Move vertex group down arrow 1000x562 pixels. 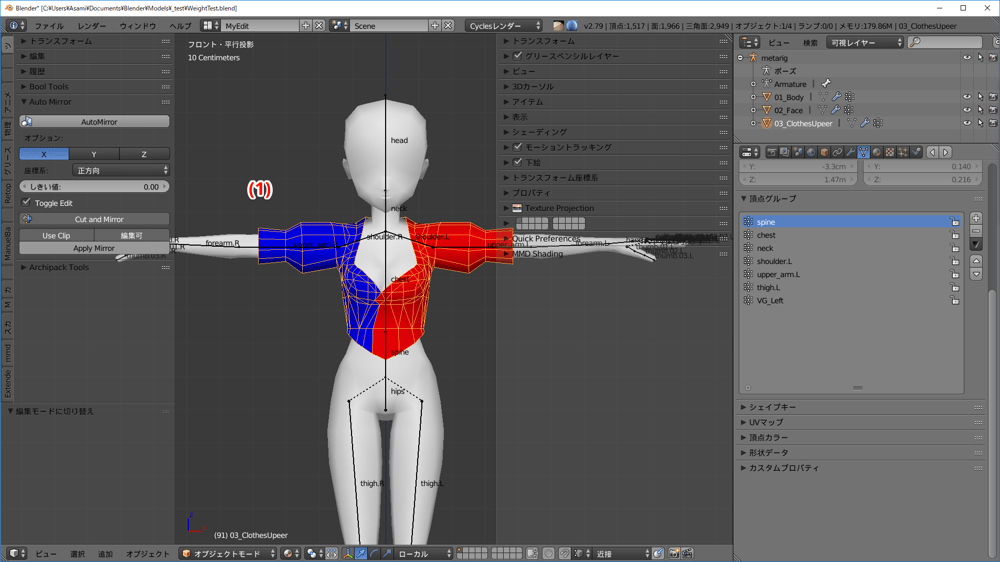click(976, 274)
